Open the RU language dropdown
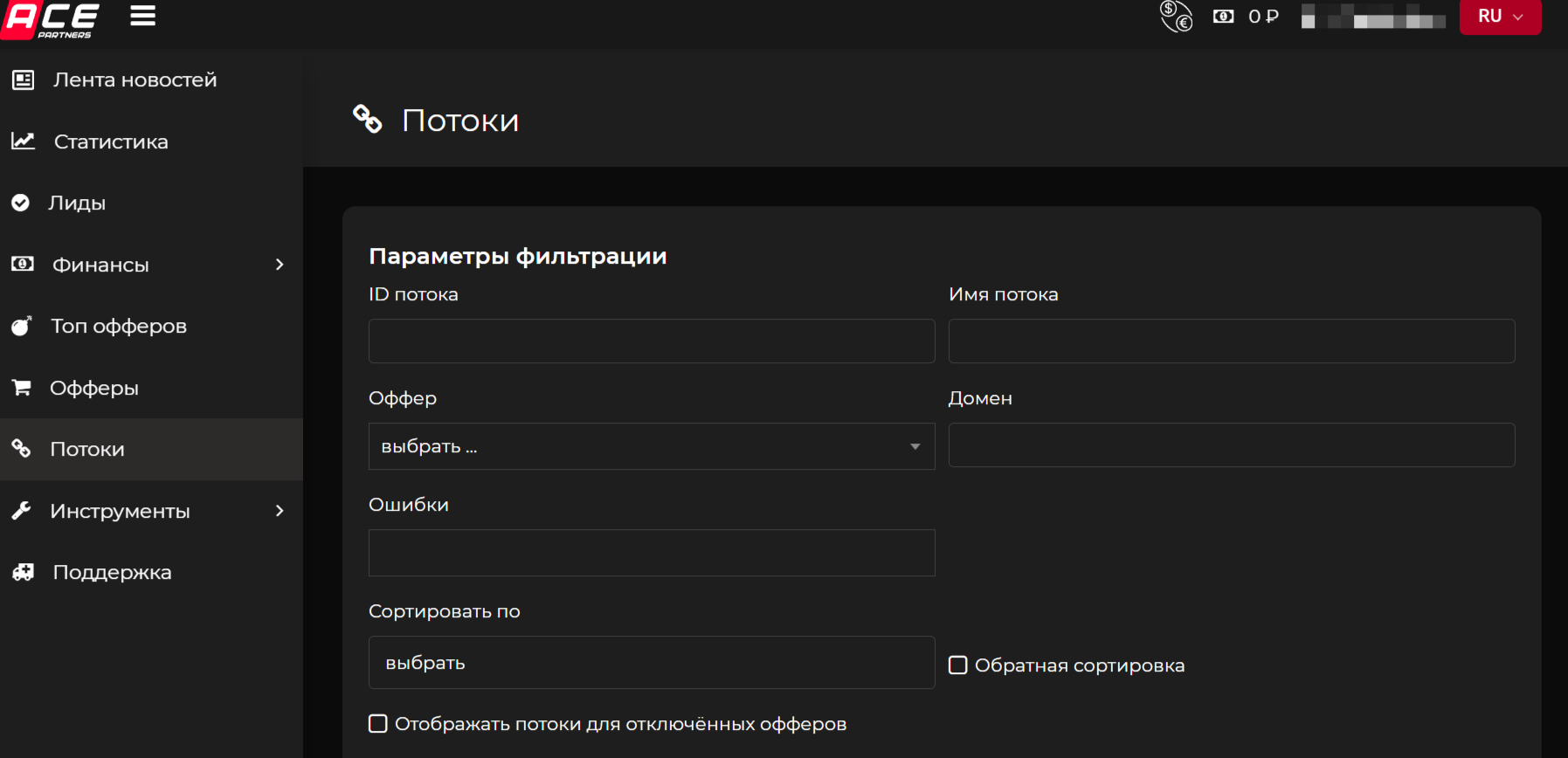 pos(1500,16)
